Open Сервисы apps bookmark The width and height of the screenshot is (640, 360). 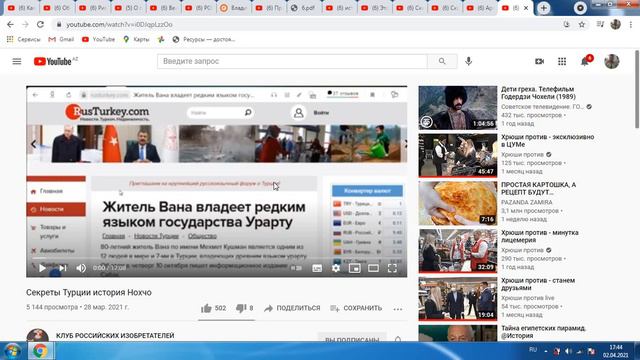pyautogui.click(x=23, y=40)
